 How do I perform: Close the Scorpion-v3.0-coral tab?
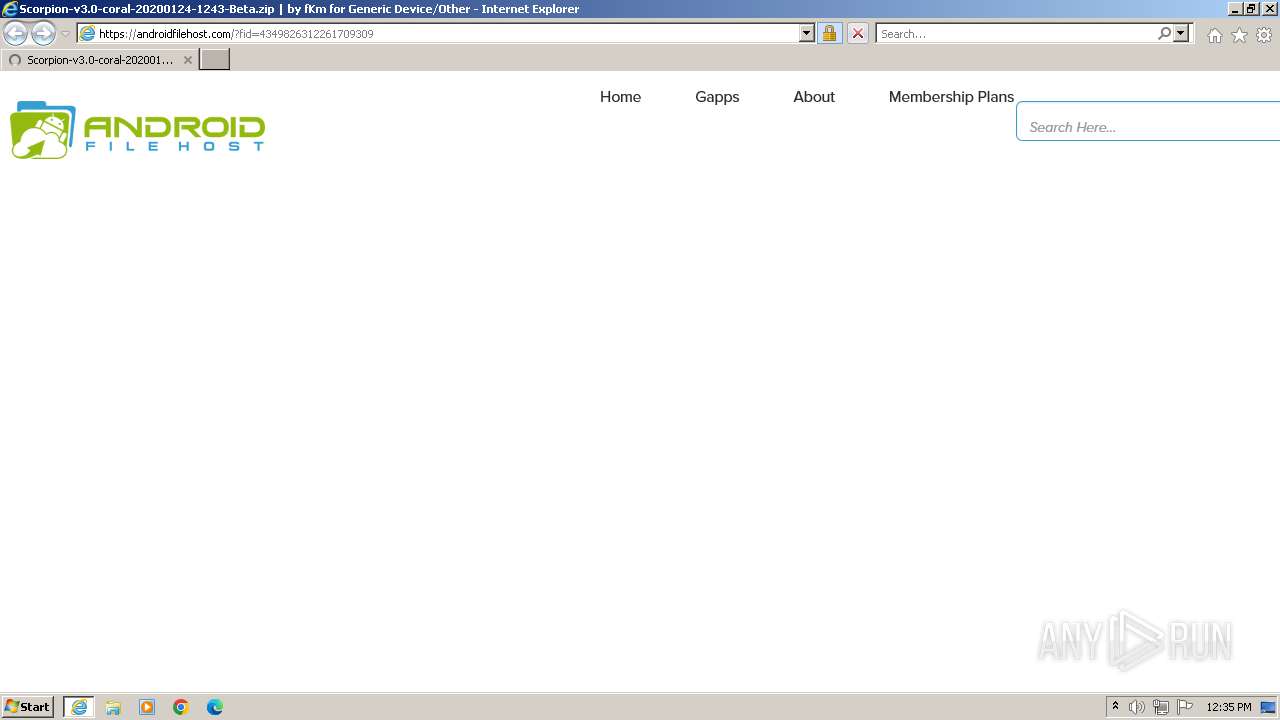click(x=187, y=60)
